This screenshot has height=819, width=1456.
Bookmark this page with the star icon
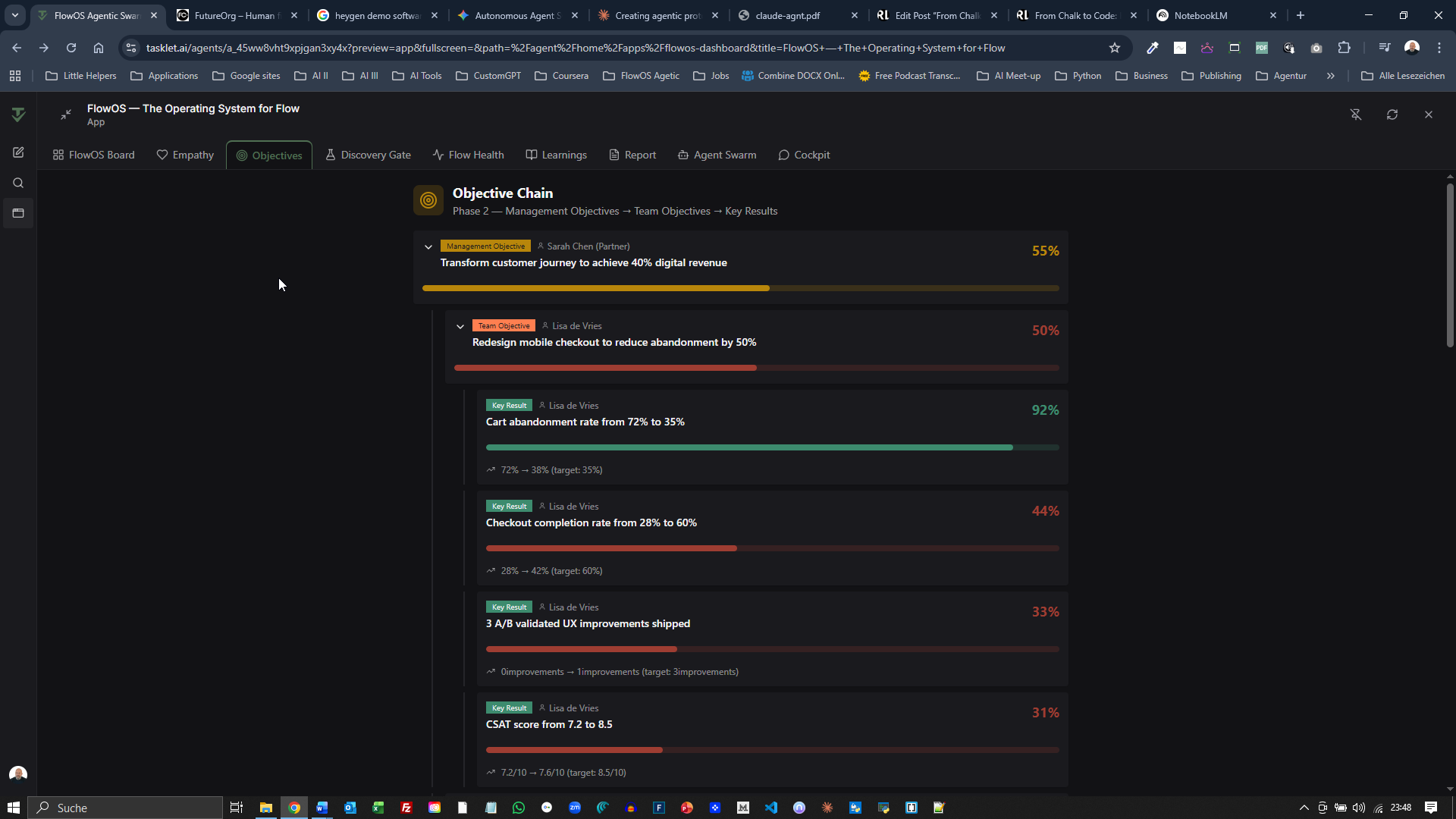tap(1115, 48)
